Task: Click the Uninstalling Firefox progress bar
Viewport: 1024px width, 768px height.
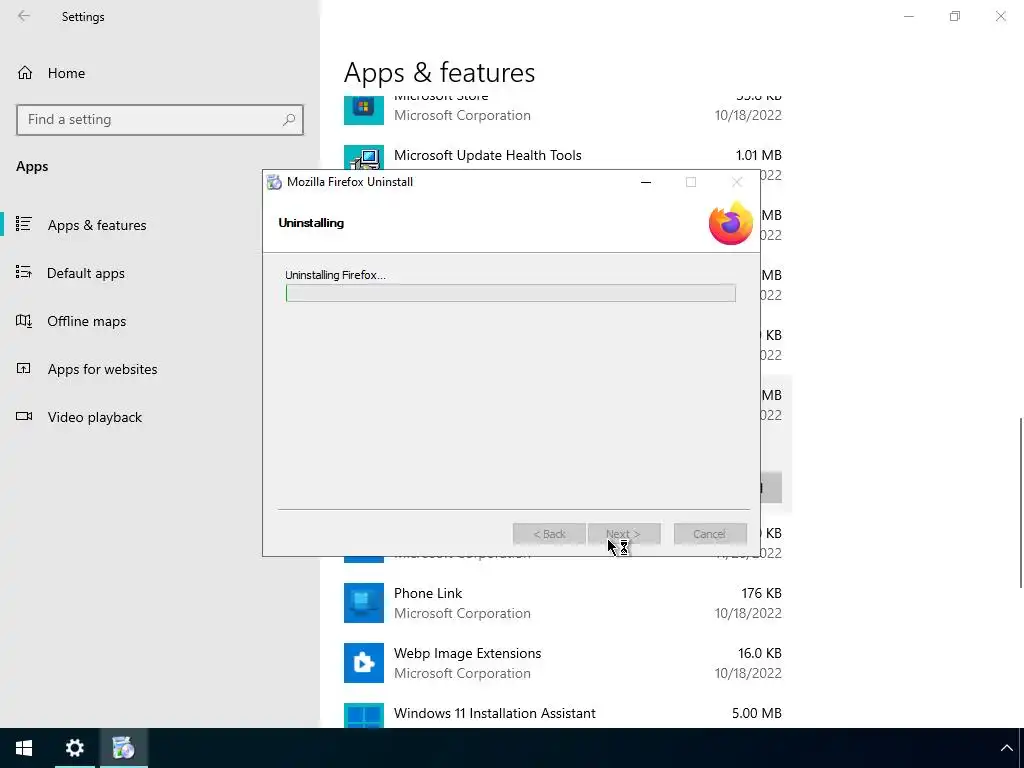Action: [x=511, y=293]
